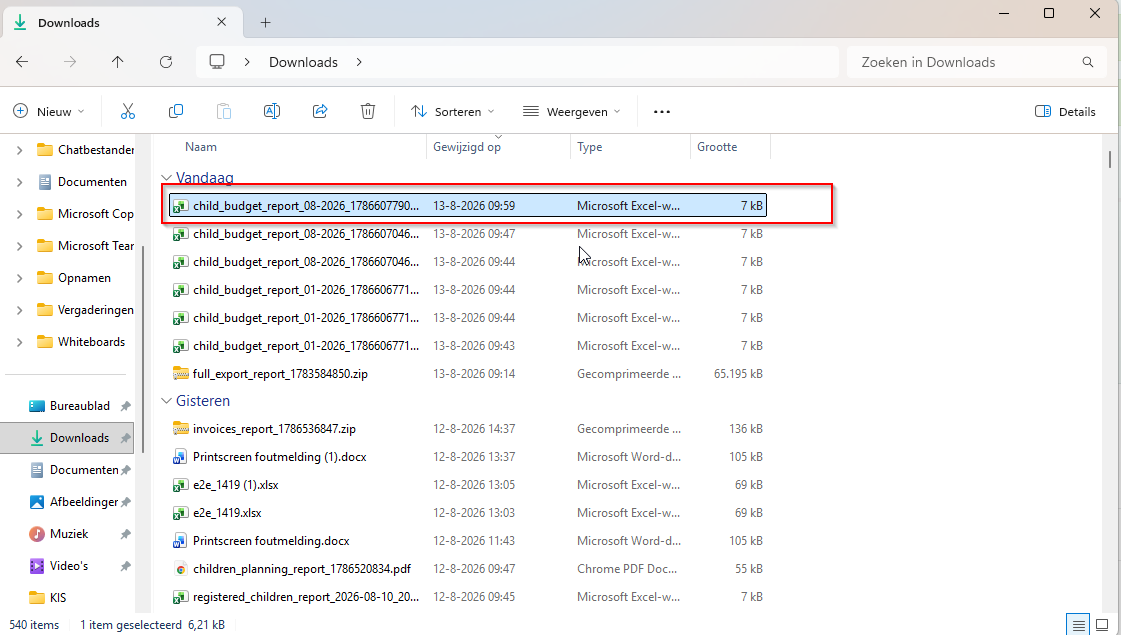This screenshot has width=1121, height=635.
Task: Click the Share icon in toolbar
Action: coord(320,112)
